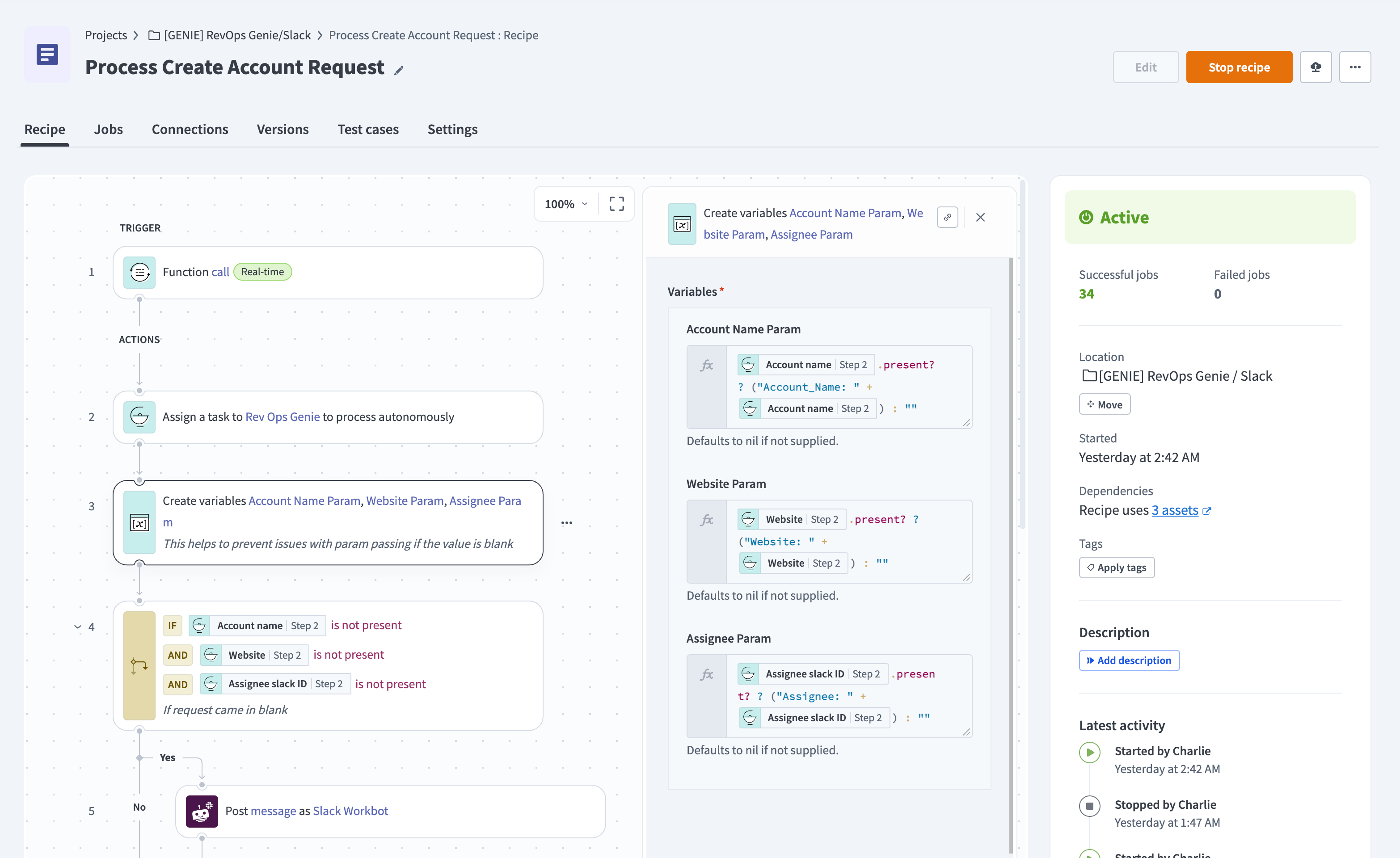This screenshot has width=1400, height=858.
Task: Click the Rev Ops Genie link in step 2
Action: pyautogui.click(x=283, y=417)
